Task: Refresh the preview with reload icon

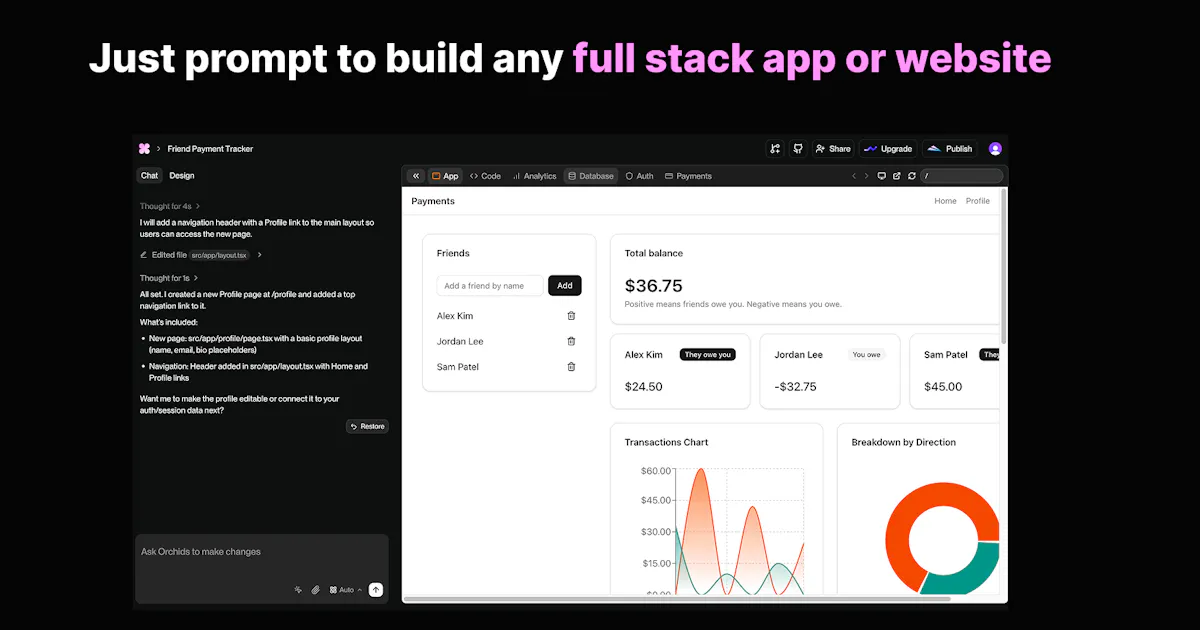Action: [911, 176]
